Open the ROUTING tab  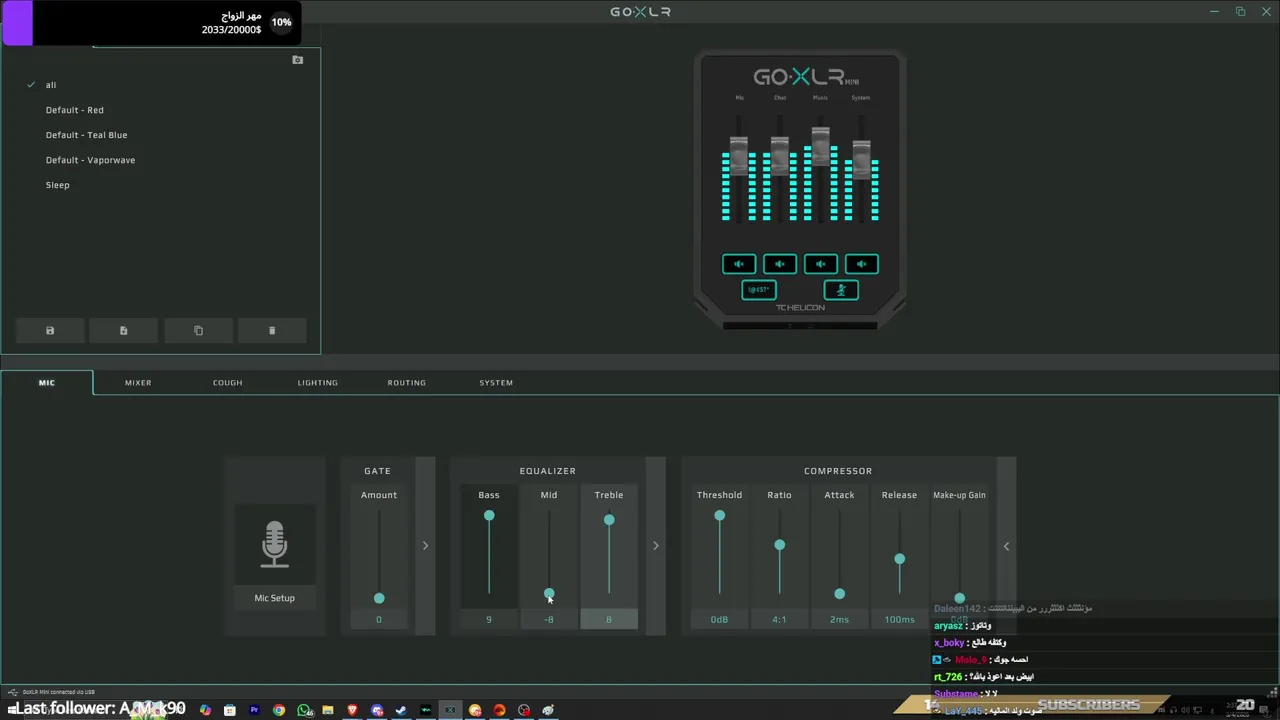(407, 383)
